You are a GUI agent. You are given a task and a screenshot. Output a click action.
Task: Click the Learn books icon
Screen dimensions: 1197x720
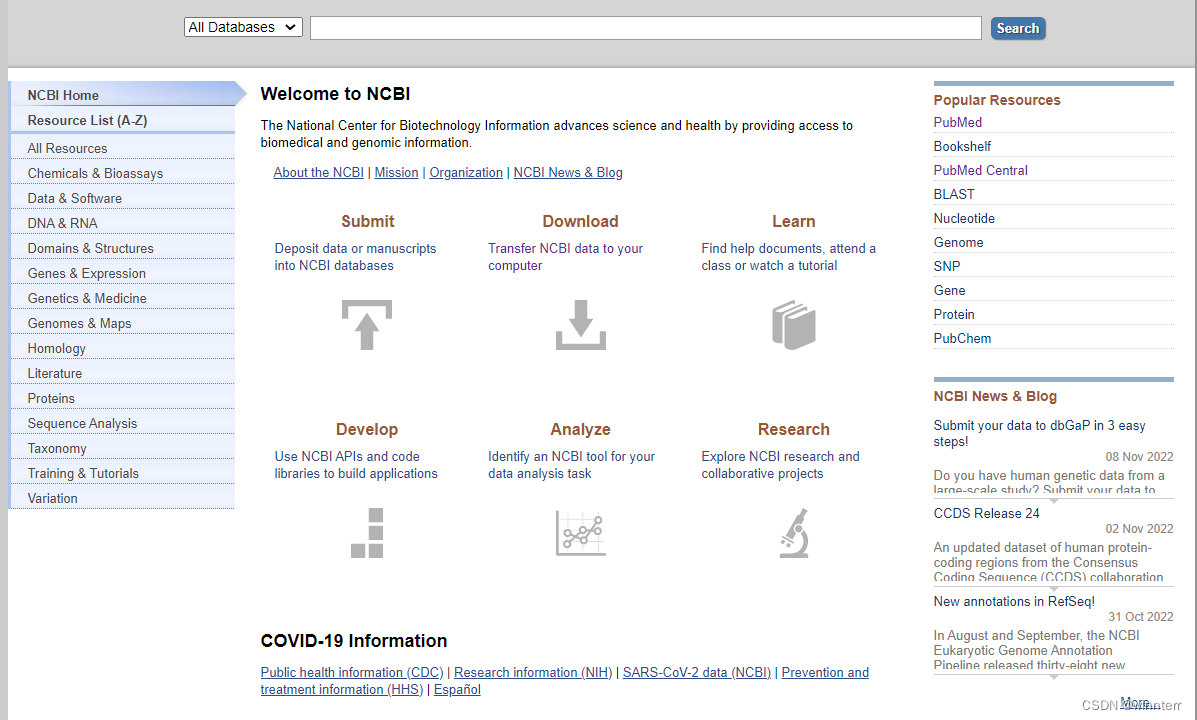(794, 325)
